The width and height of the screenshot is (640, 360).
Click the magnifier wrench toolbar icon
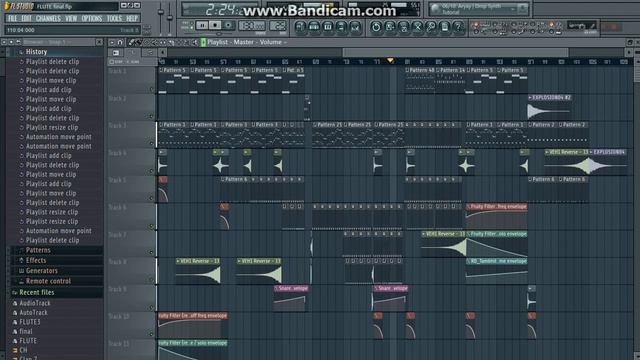[431, 27]
